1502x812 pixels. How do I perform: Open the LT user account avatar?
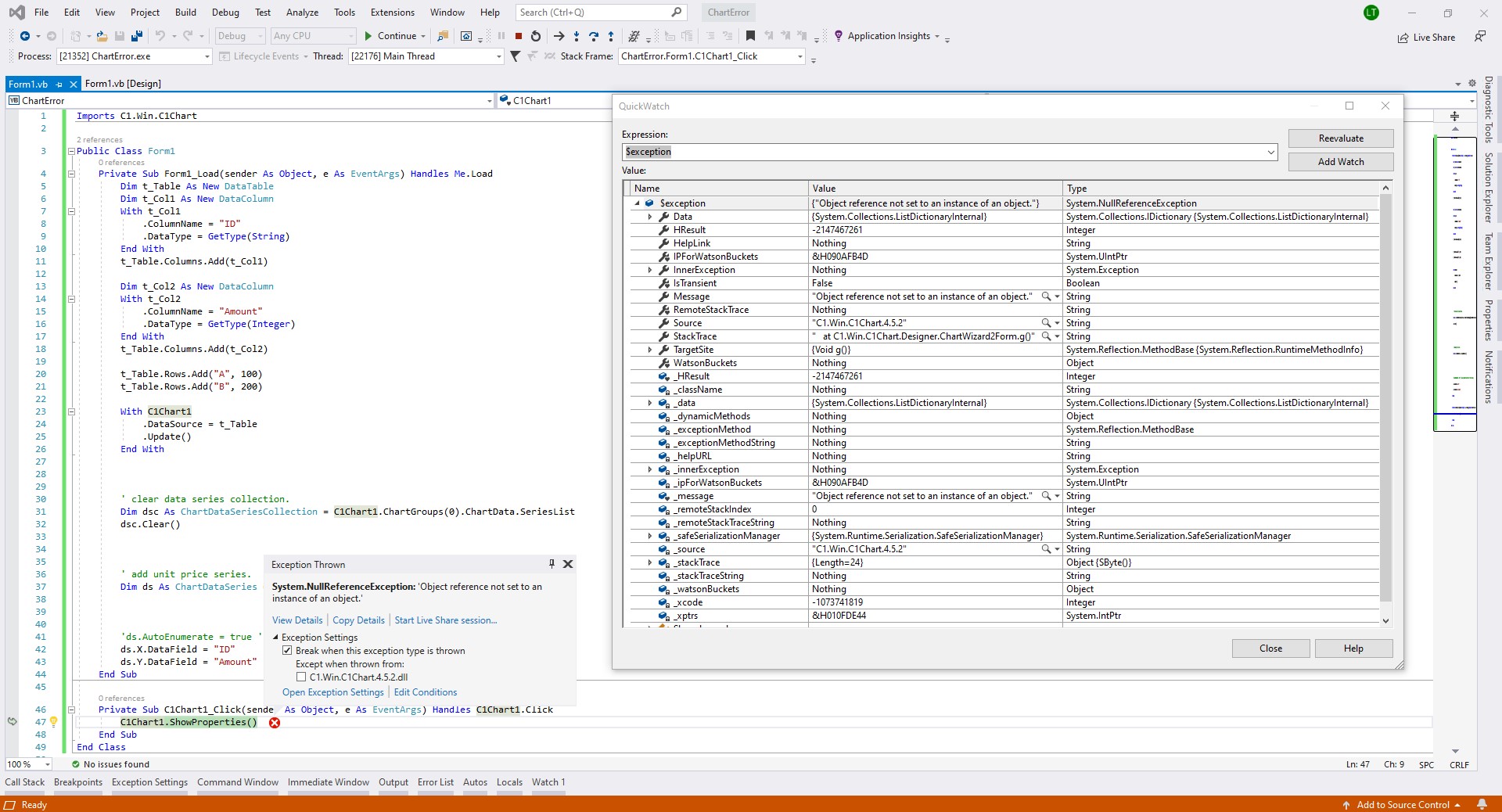coord(1371,13)
